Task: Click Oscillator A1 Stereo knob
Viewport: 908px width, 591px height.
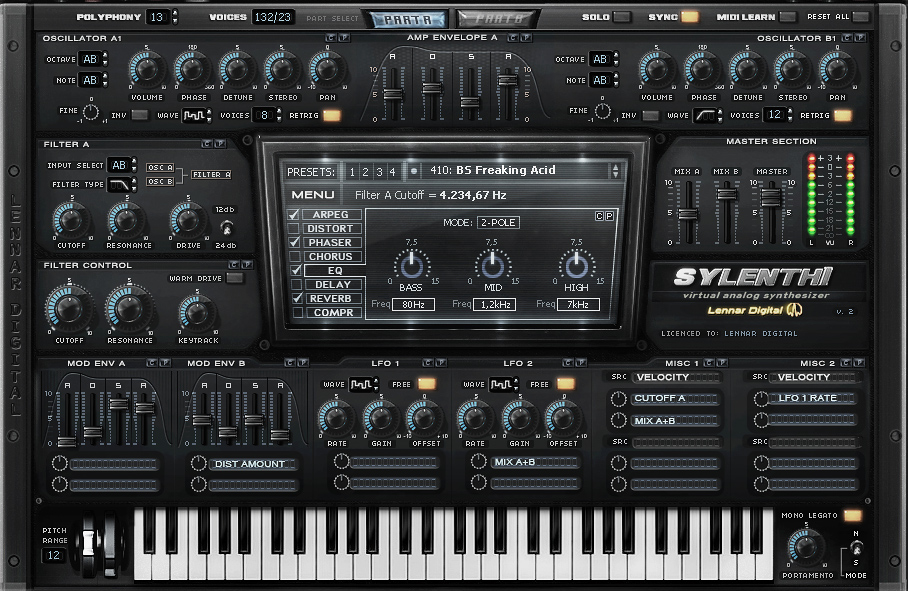Action: click(x=282, y=69)
